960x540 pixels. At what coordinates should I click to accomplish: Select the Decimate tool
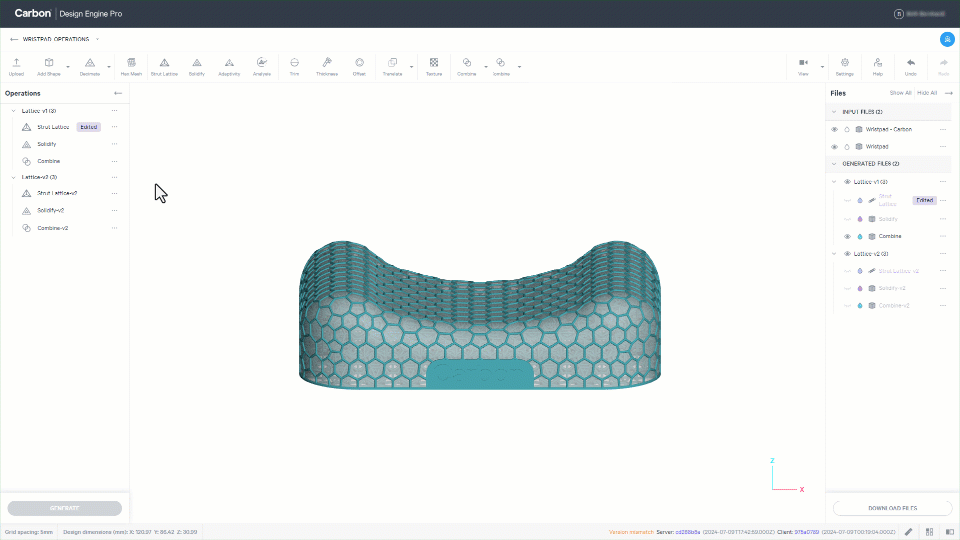coord(89,66)
